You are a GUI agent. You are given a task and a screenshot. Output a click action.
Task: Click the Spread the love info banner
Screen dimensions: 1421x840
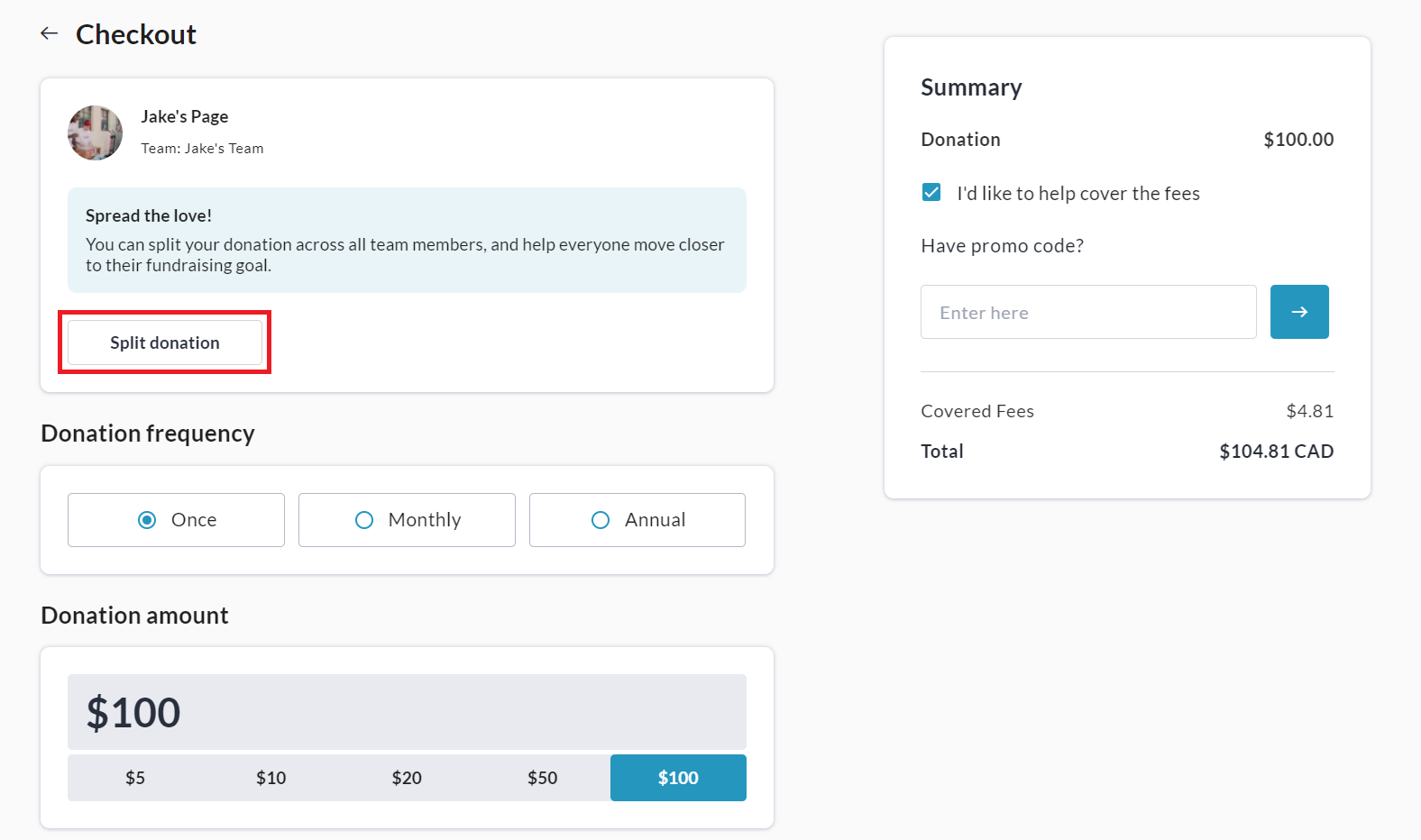click(407, 240)
